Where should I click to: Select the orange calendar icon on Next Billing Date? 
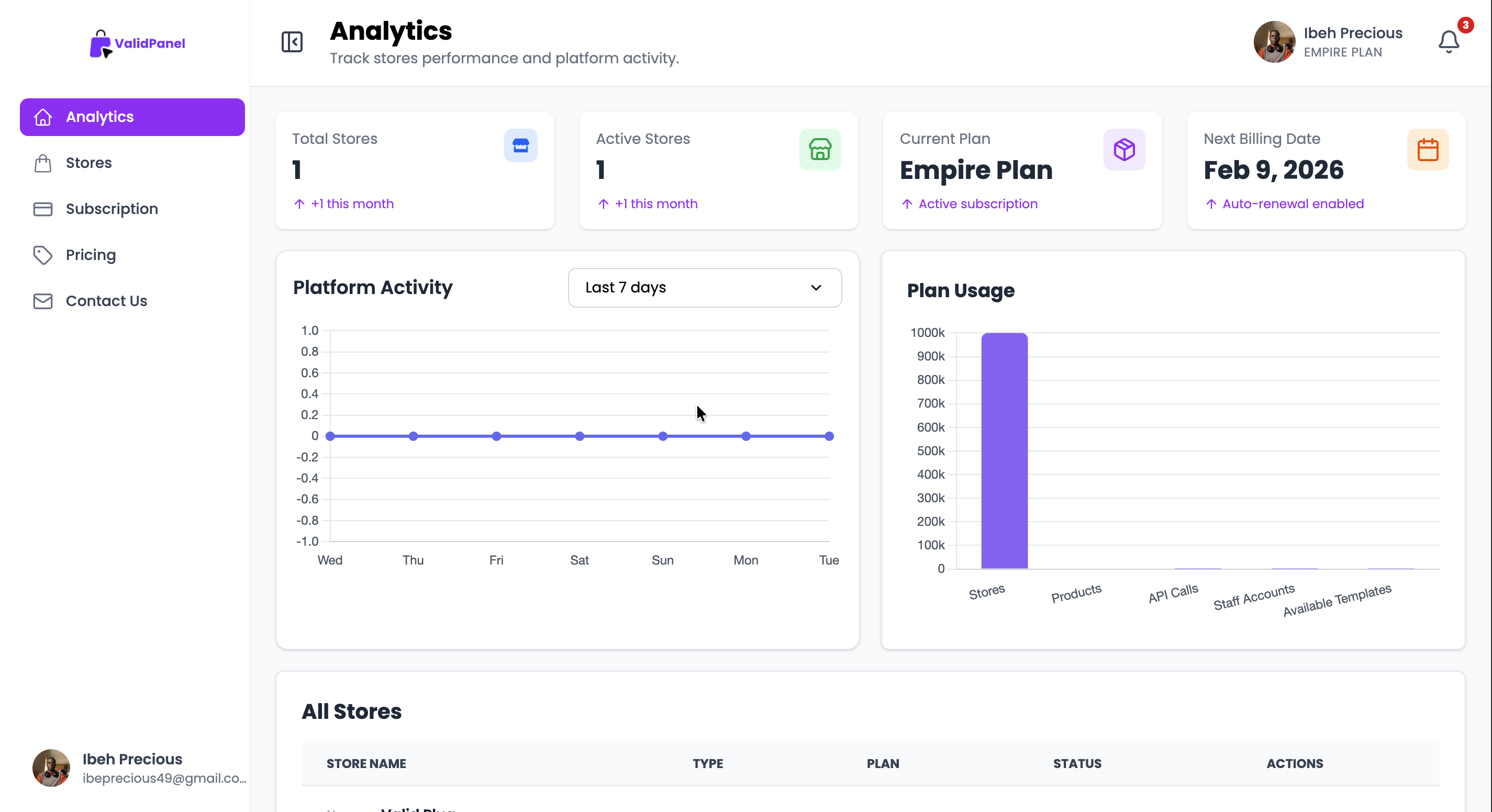[x=1428, y=149]
